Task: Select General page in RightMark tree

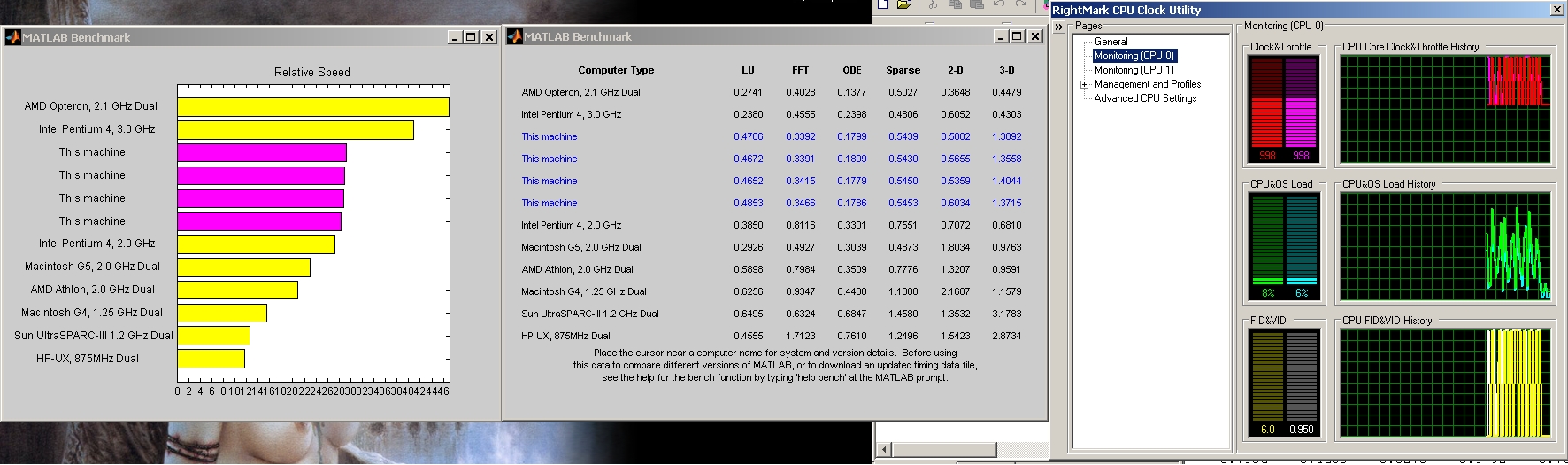Action: (x=1111, y=42)
